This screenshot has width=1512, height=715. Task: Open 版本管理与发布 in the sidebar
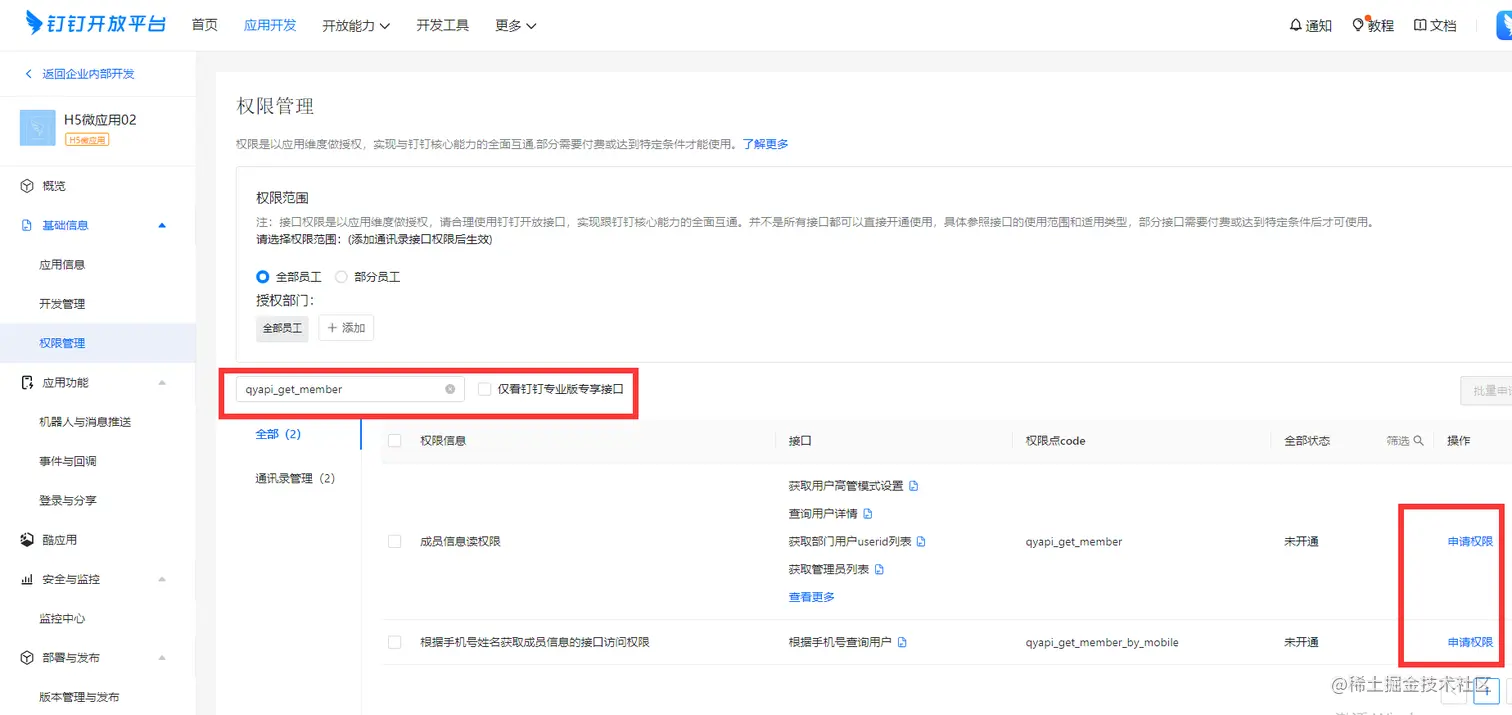coord(79,697)
